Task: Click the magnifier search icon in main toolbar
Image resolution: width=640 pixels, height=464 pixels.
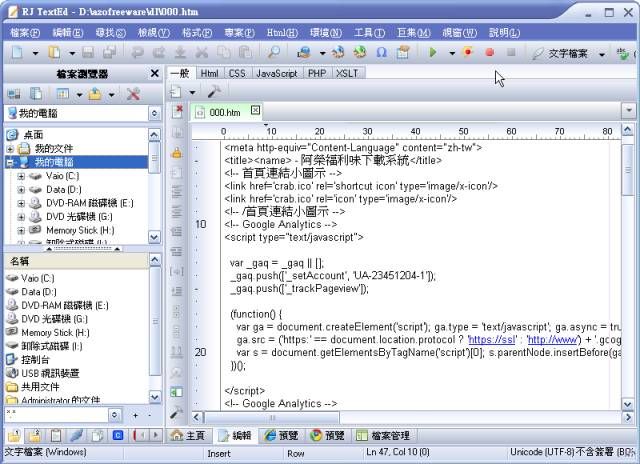Action: click(x=273, y=52)
